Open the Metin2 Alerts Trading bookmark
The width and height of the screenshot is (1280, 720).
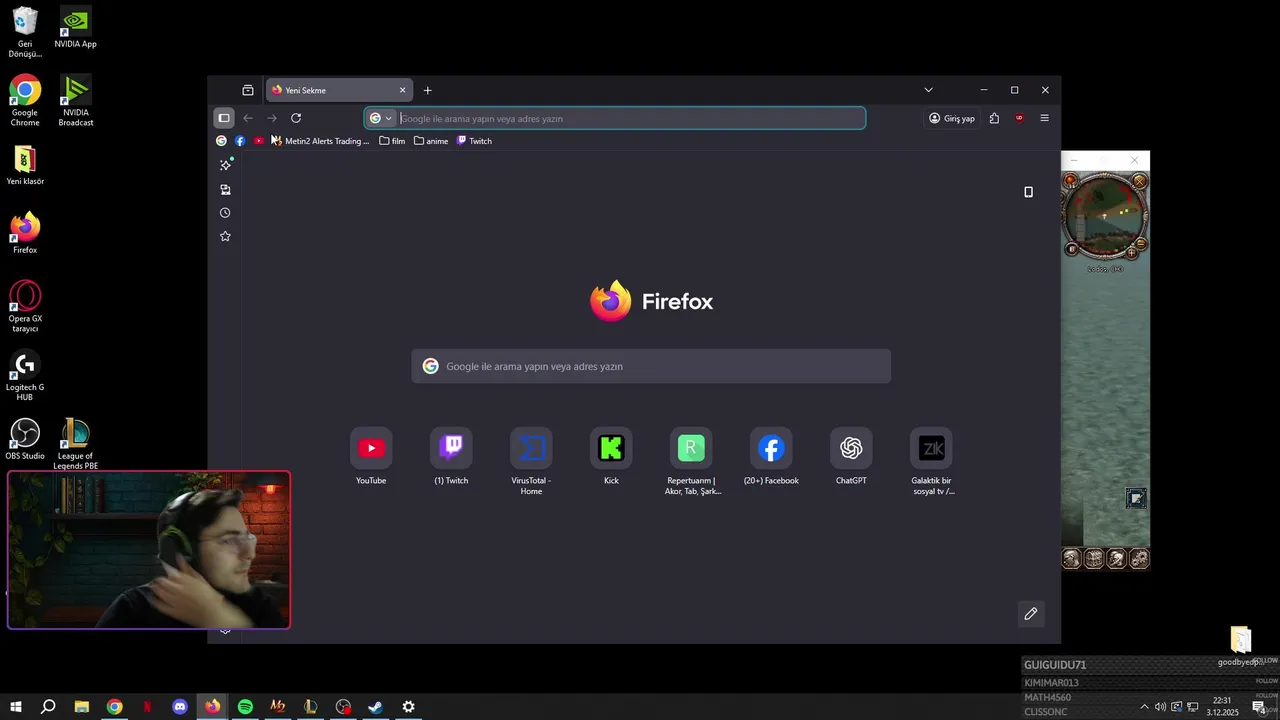click(320, 141)
